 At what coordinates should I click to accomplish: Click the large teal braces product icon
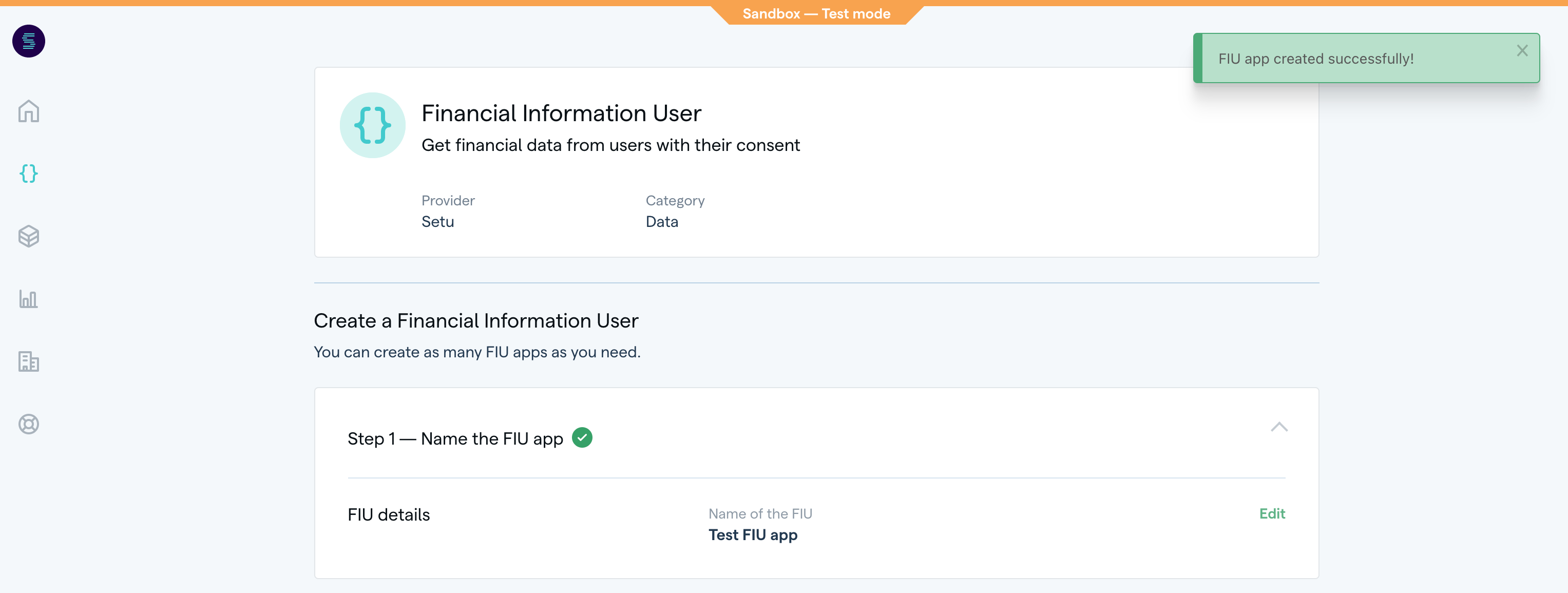pyautogui.click(x=373, y=125)
